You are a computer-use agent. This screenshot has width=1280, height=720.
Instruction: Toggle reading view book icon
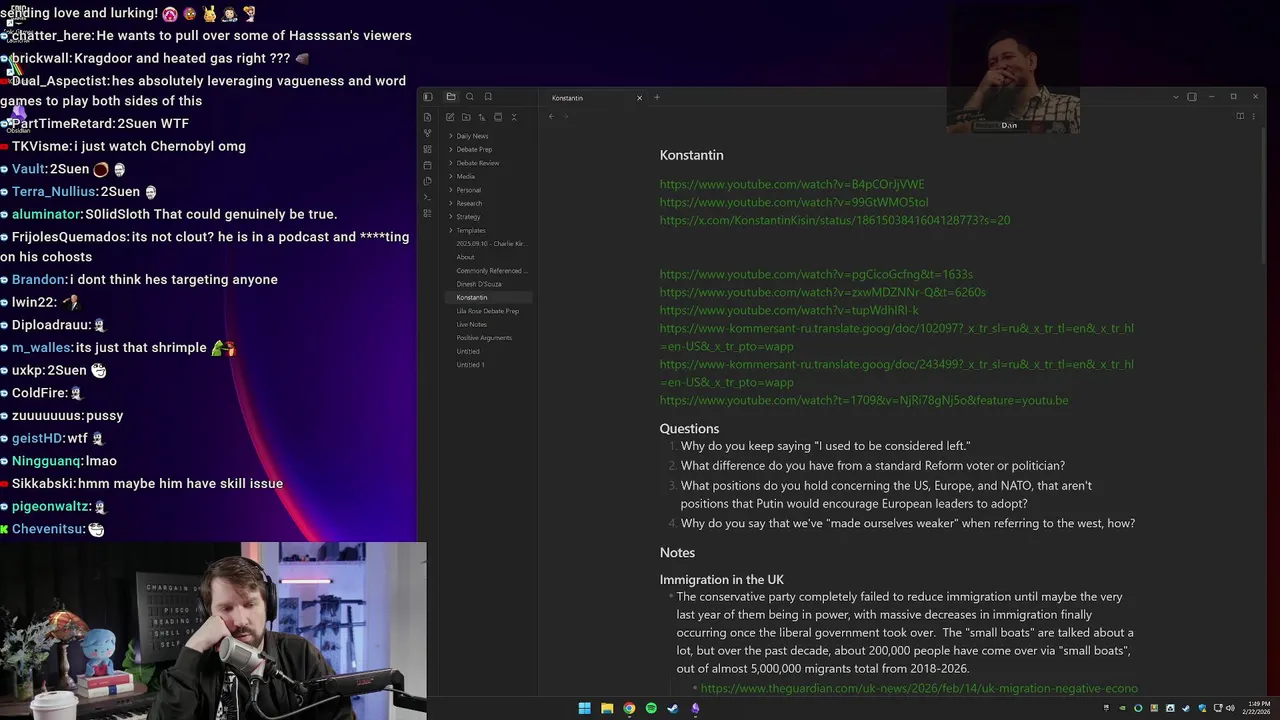click(x=1240, y=117)
